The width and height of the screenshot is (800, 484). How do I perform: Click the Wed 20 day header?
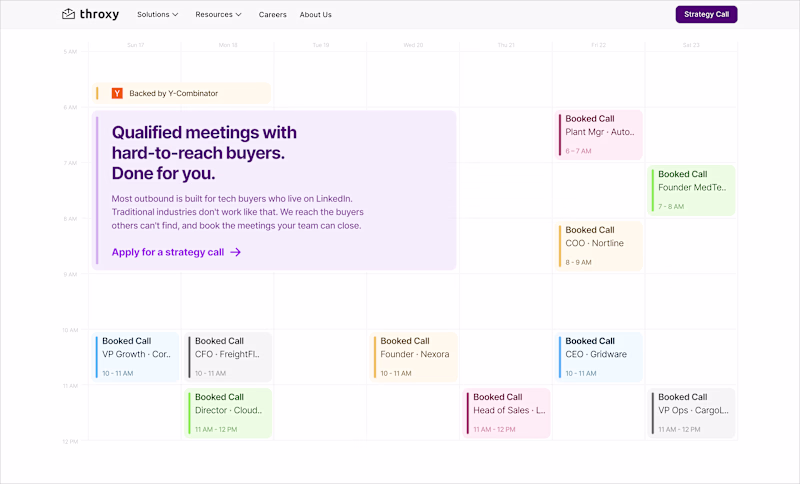[x=413, y=45]
